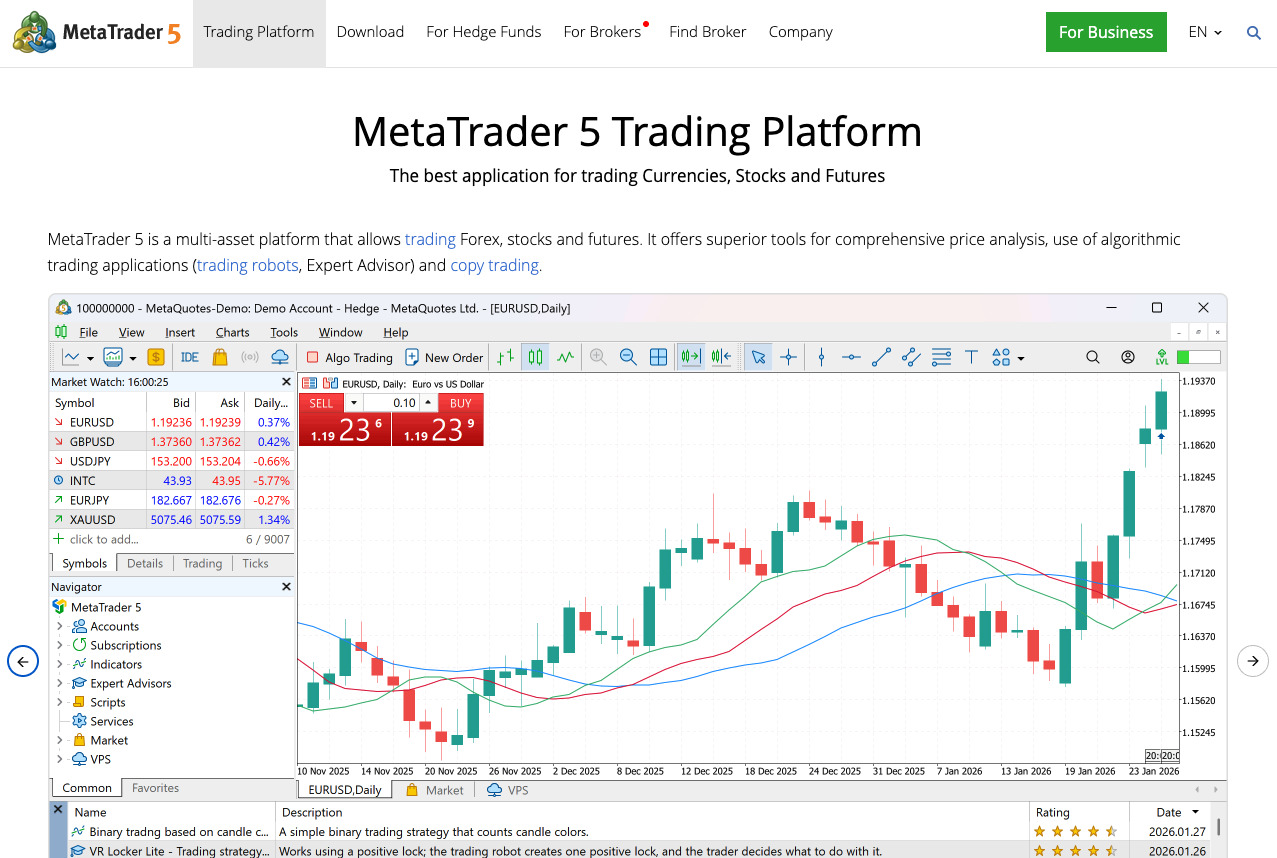
Task: Expand the Market tree node in Navigator
Action: 59,740
